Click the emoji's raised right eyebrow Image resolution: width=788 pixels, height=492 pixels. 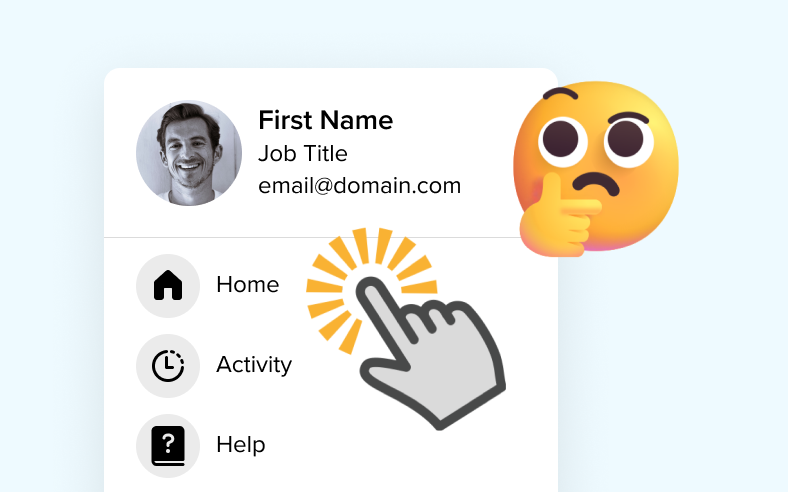(628, 119)
